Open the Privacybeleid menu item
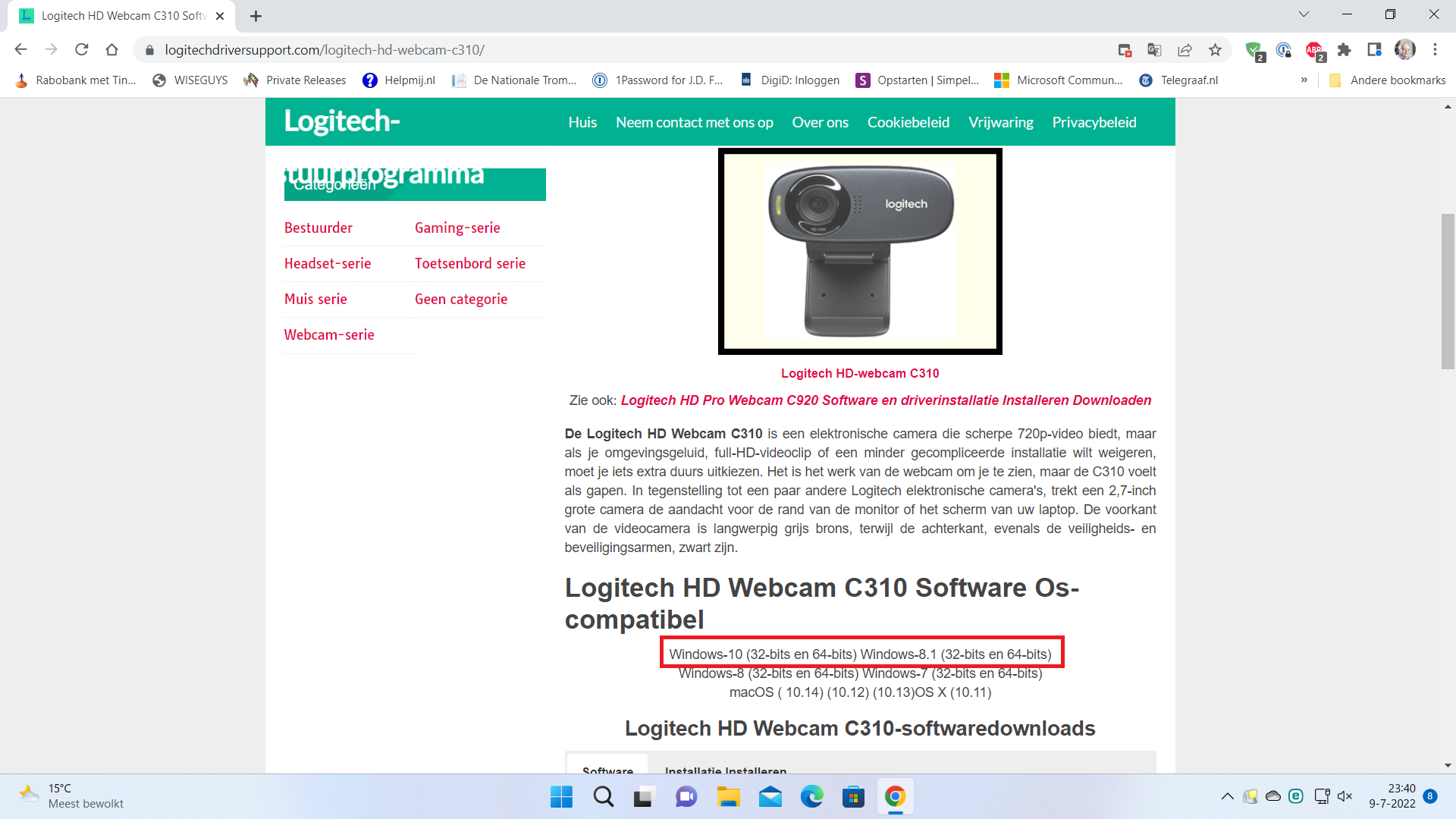The height and width of the screenshot is (819, 1456). click(1094, 123)
